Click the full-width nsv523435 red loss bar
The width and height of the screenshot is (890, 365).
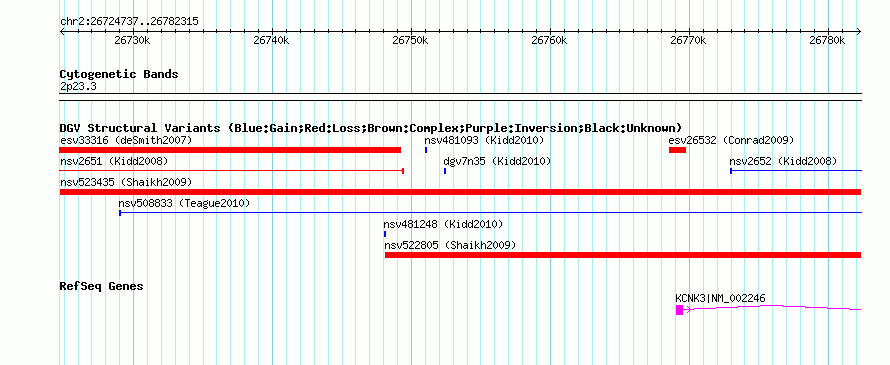tap(460, 192)
